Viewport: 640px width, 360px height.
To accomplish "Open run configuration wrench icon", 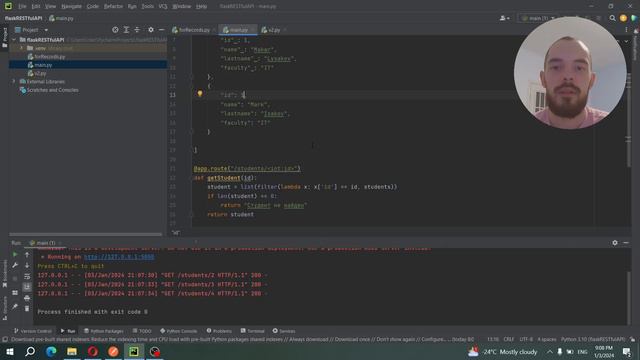I will point(15,265).
